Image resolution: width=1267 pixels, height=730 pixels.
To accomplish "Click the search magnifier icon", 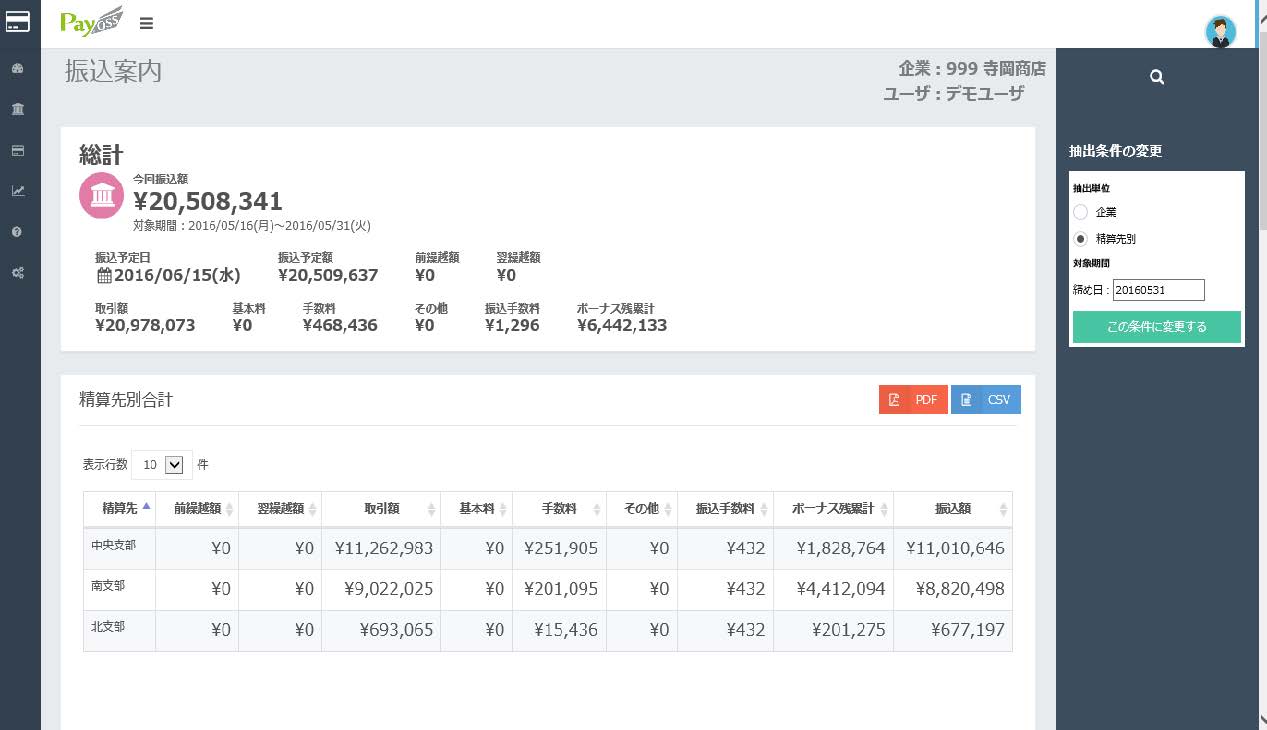I will (x=1157, y=77).
